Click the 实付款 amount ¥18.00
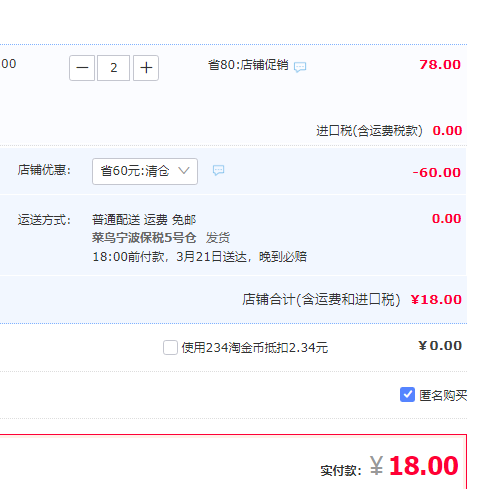The image size is (478, 489). point(414,466)
